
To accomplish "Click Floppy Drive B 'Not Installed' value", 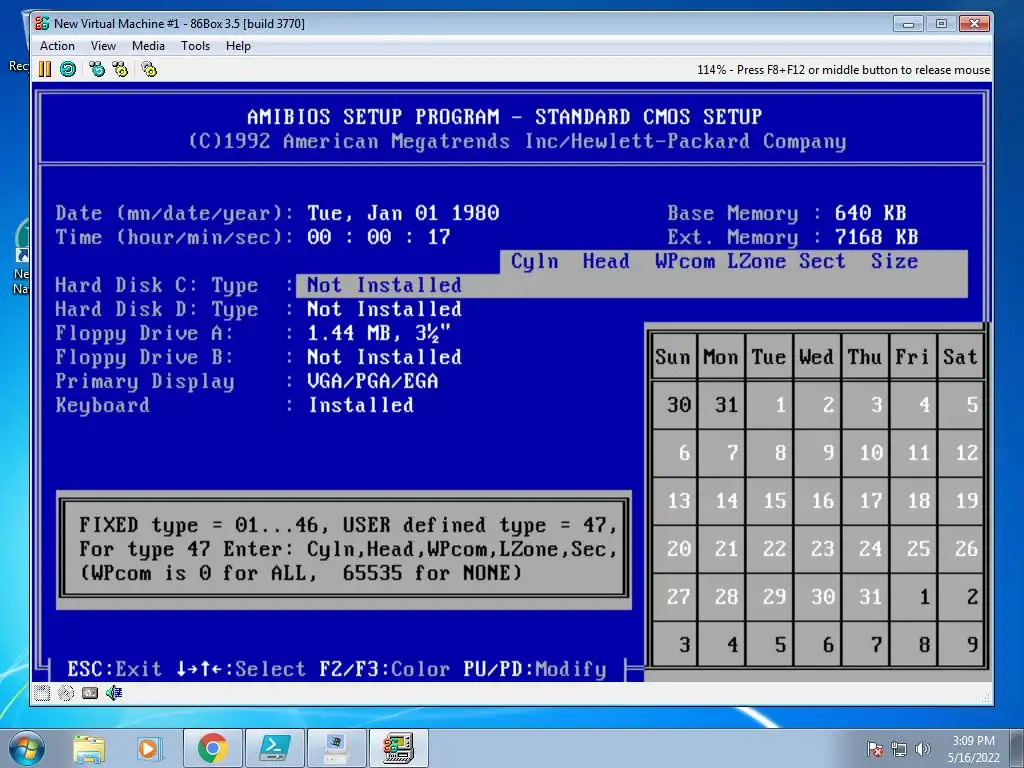I will coord(384,357).
